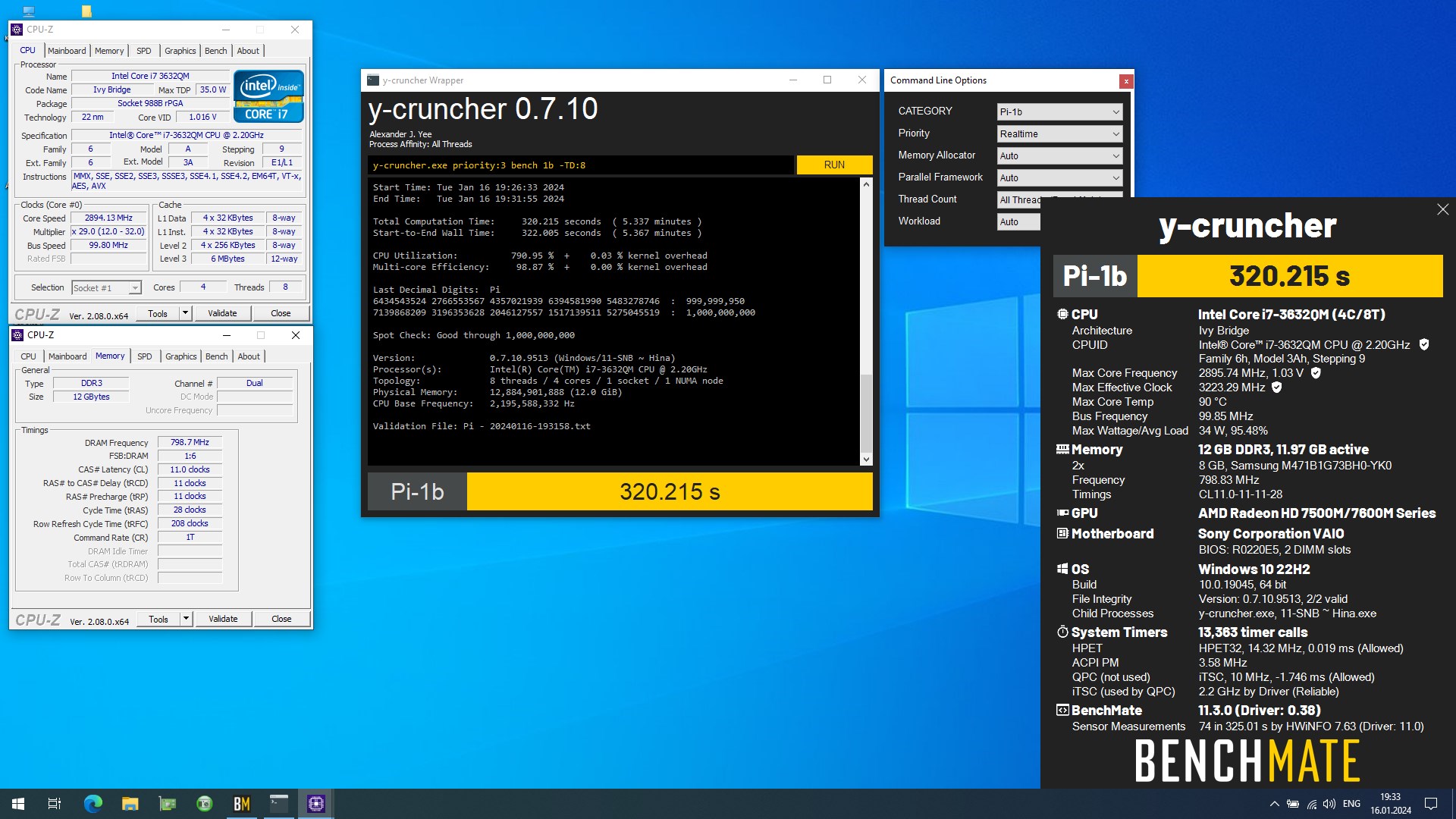
Task: Click Tools button in top CPU-Z
Action: (x=158, y=313)
